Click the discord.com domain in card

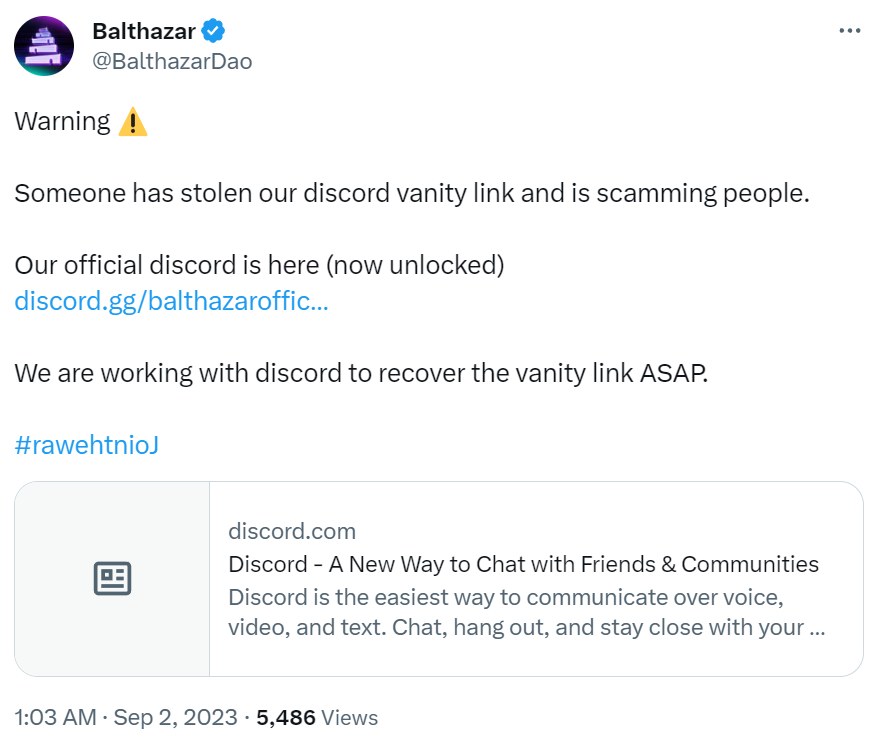tap(292, 531)
